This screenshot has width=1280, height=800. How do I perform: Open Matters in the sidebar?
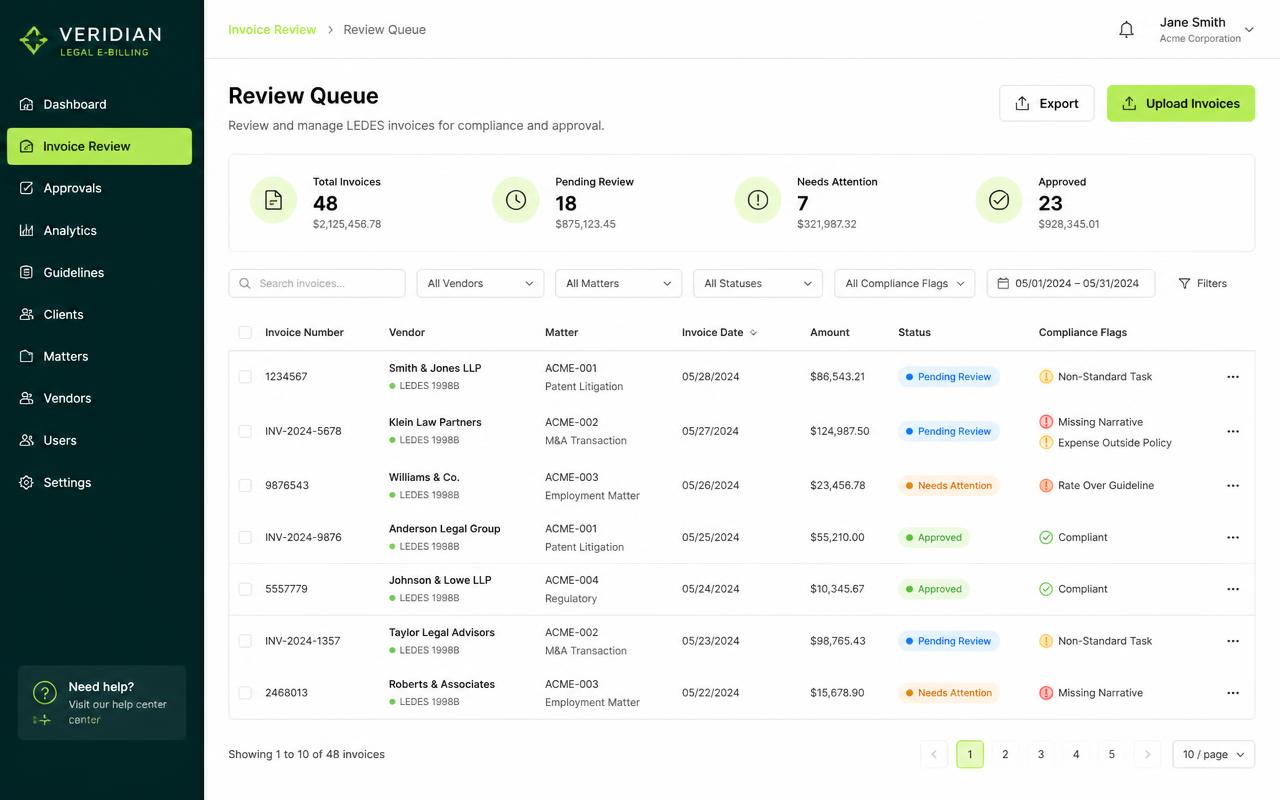99,356
